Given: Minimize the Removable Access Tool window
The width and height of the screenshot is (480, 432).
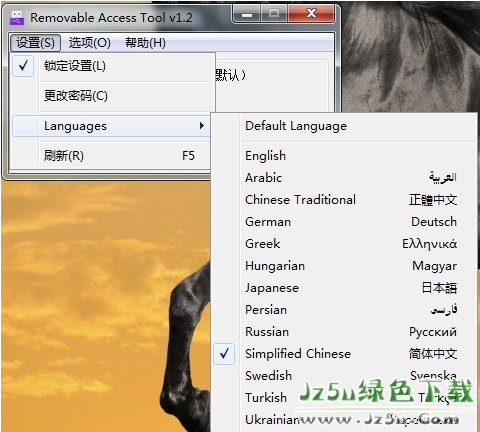Looking at the screenshot, I should 247,14.
